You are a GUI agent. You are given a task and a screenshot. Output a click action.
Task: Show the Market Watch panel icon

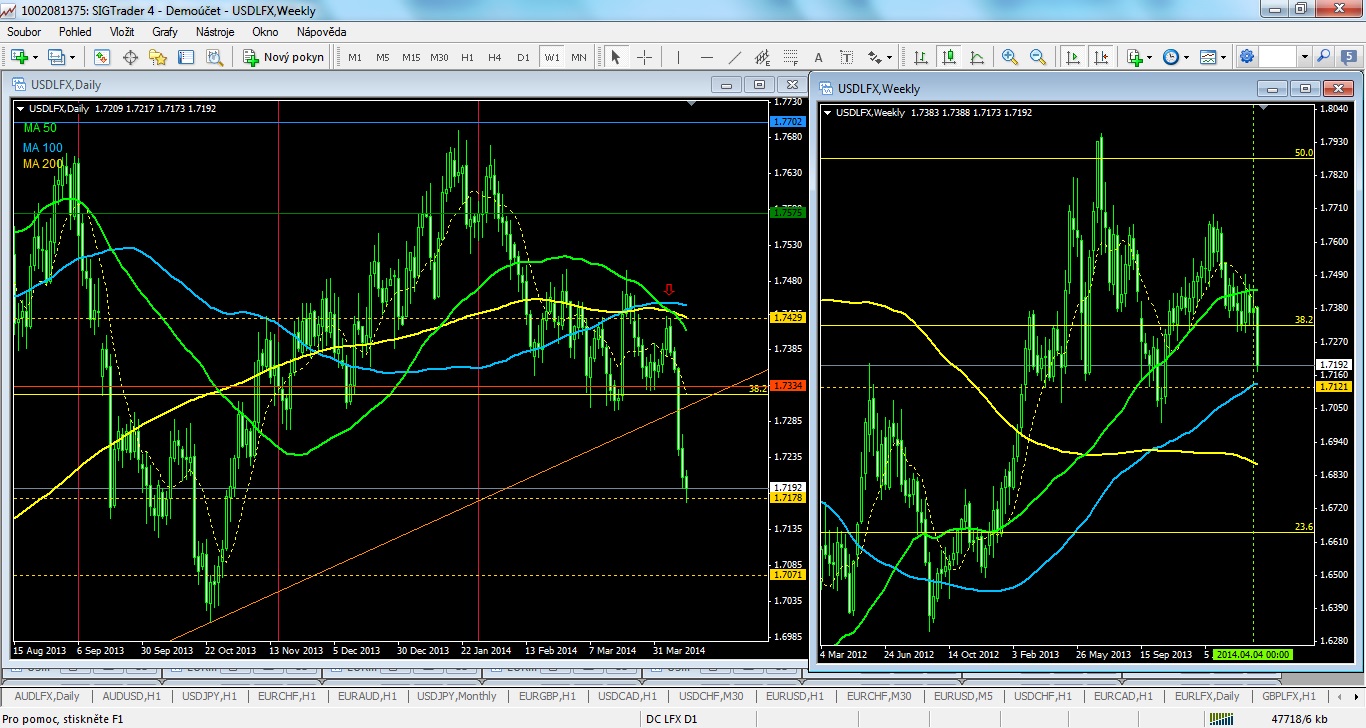pos(102,57)
